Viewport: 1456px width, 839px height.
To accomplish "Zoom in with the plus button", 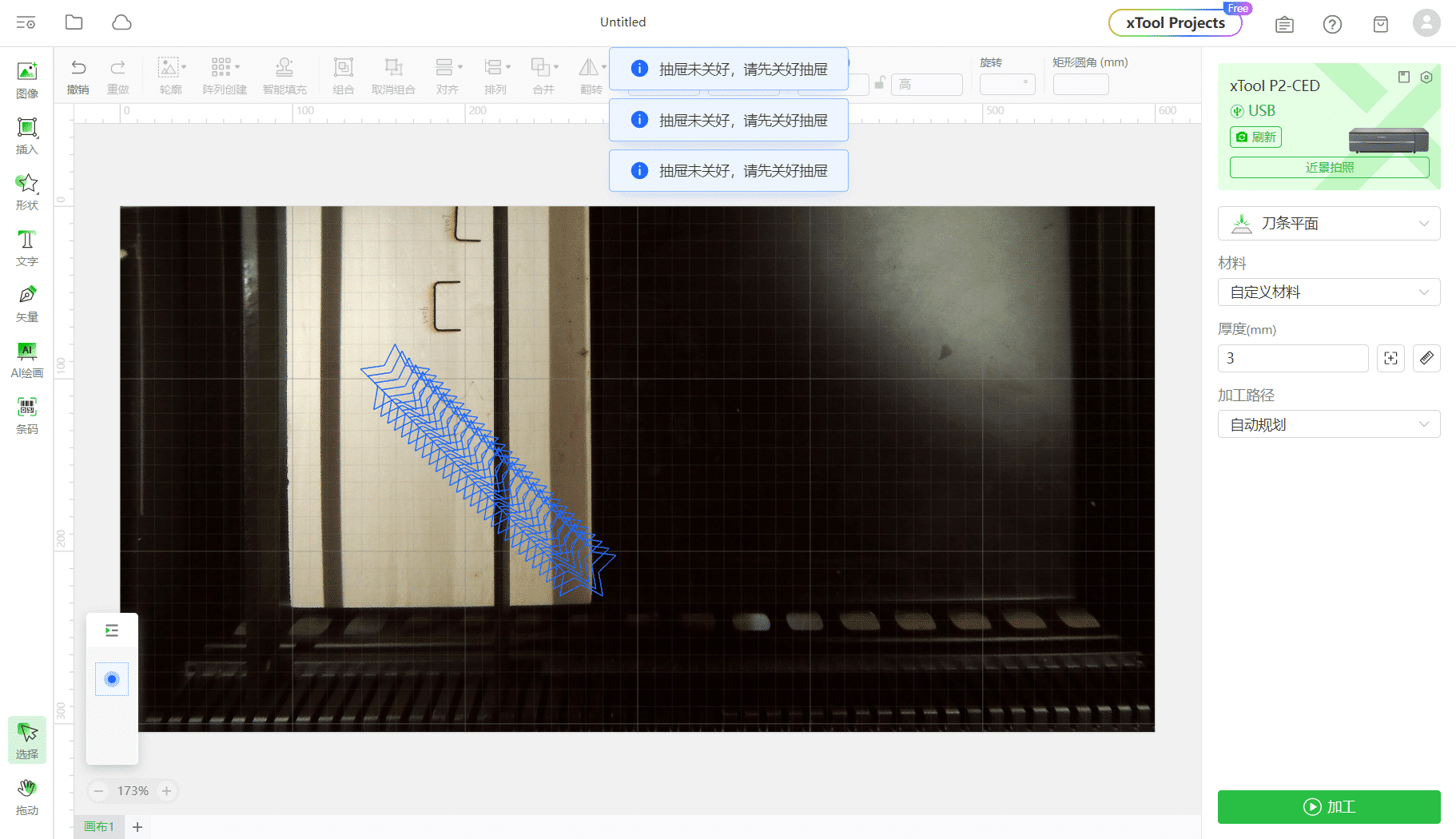I will (166, 791).
